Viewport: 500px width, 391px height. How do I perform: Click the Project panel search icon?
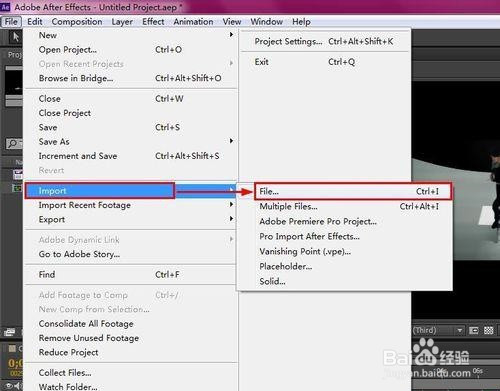13,144
